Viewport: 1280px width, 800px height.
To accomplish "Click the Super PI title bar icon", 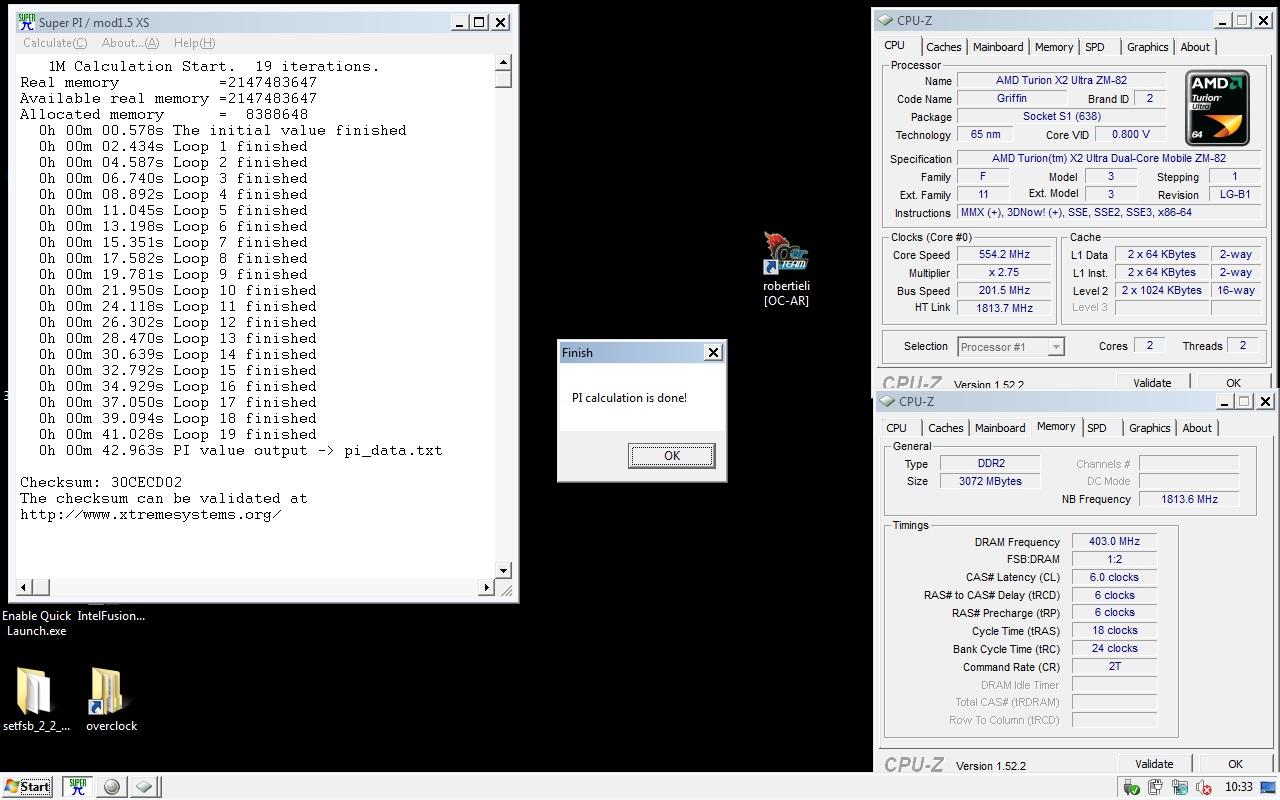I will tap(26, 22).
